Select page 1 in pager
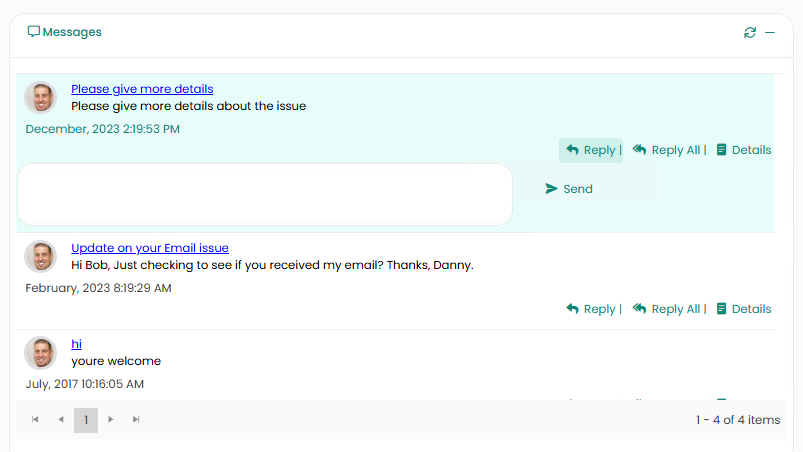The width and height of the screenshot is (803, 452). tap(86, 420)
